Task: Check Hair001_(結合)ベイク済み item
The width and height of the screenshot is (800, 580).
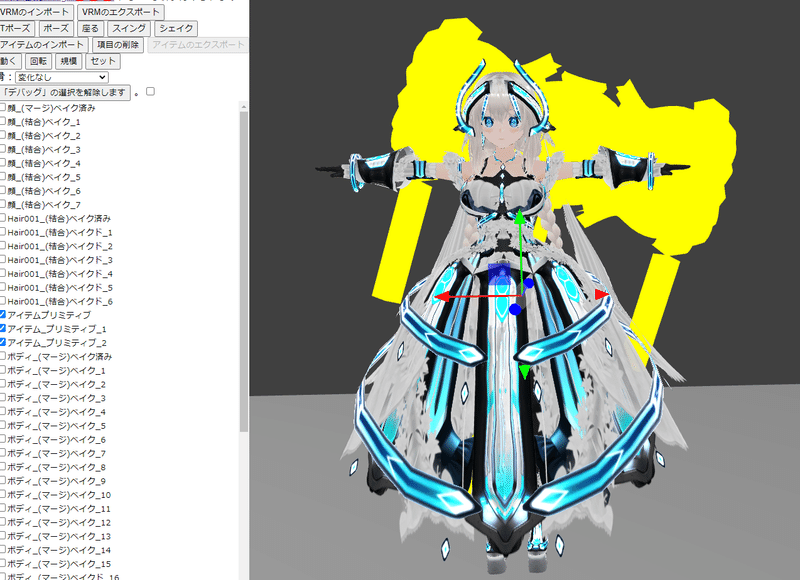Action: (x=3, y=218)
